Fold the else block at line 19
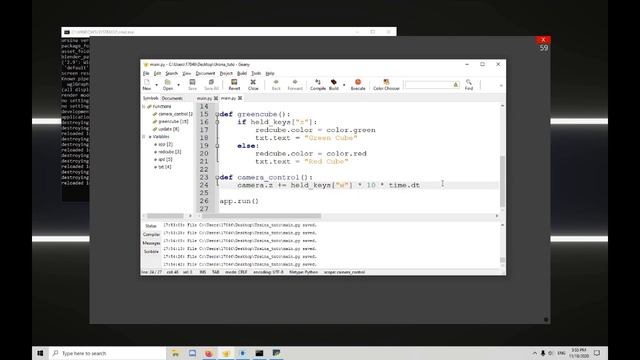Viewport: 640px width, 360px height. pyautogui.click(x=217, y=146)
